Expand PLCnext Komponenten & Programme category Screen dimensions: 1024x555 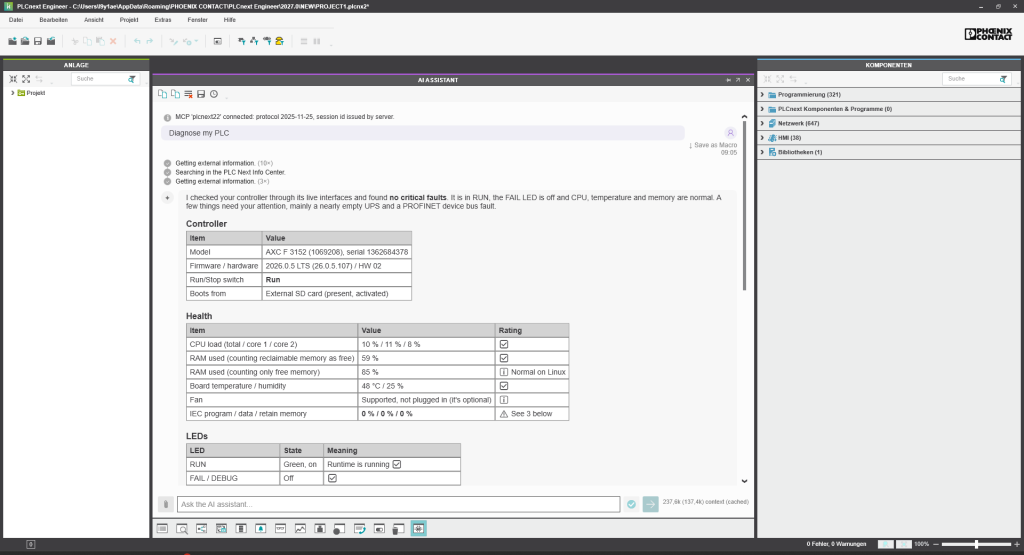click(x=762, y=109)
